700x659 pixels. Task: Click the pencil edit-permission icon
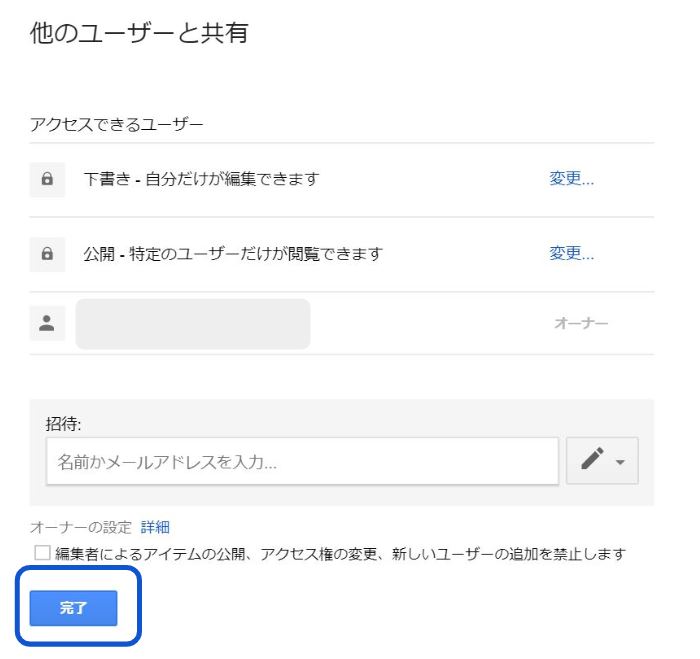(593, 460)
